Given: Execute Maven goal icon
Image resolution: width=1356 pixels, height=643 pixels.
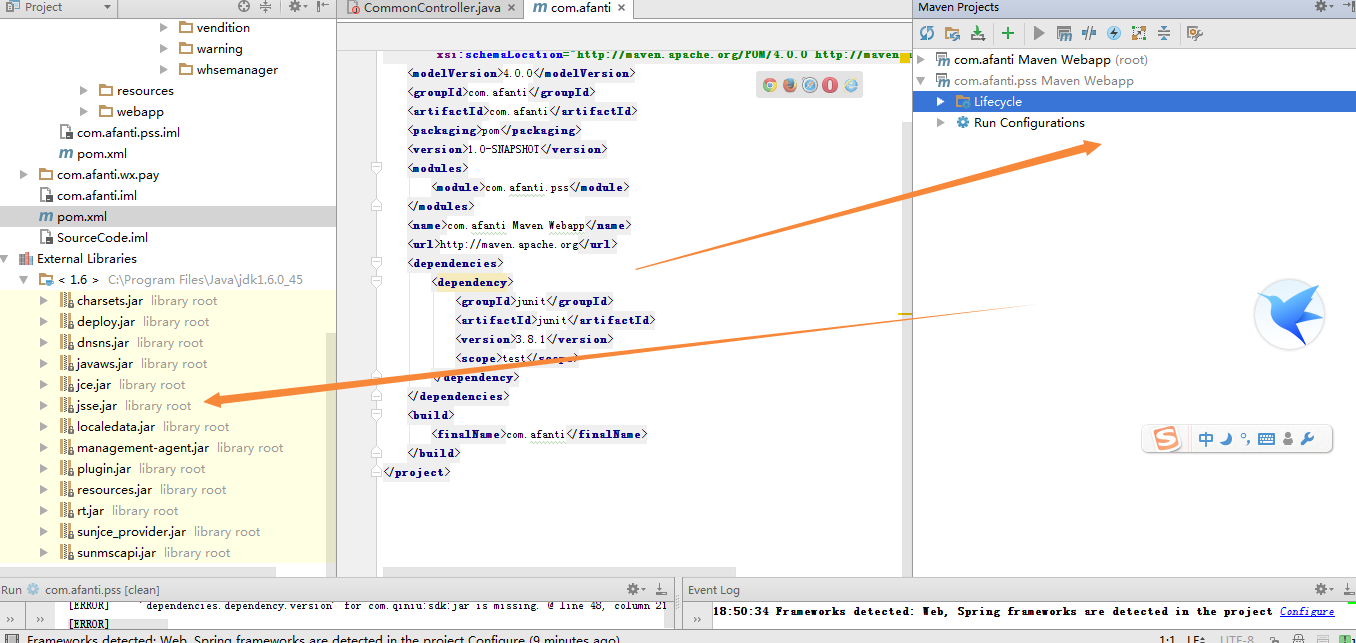Looking at the screenshot, I should coord(1064,33).
